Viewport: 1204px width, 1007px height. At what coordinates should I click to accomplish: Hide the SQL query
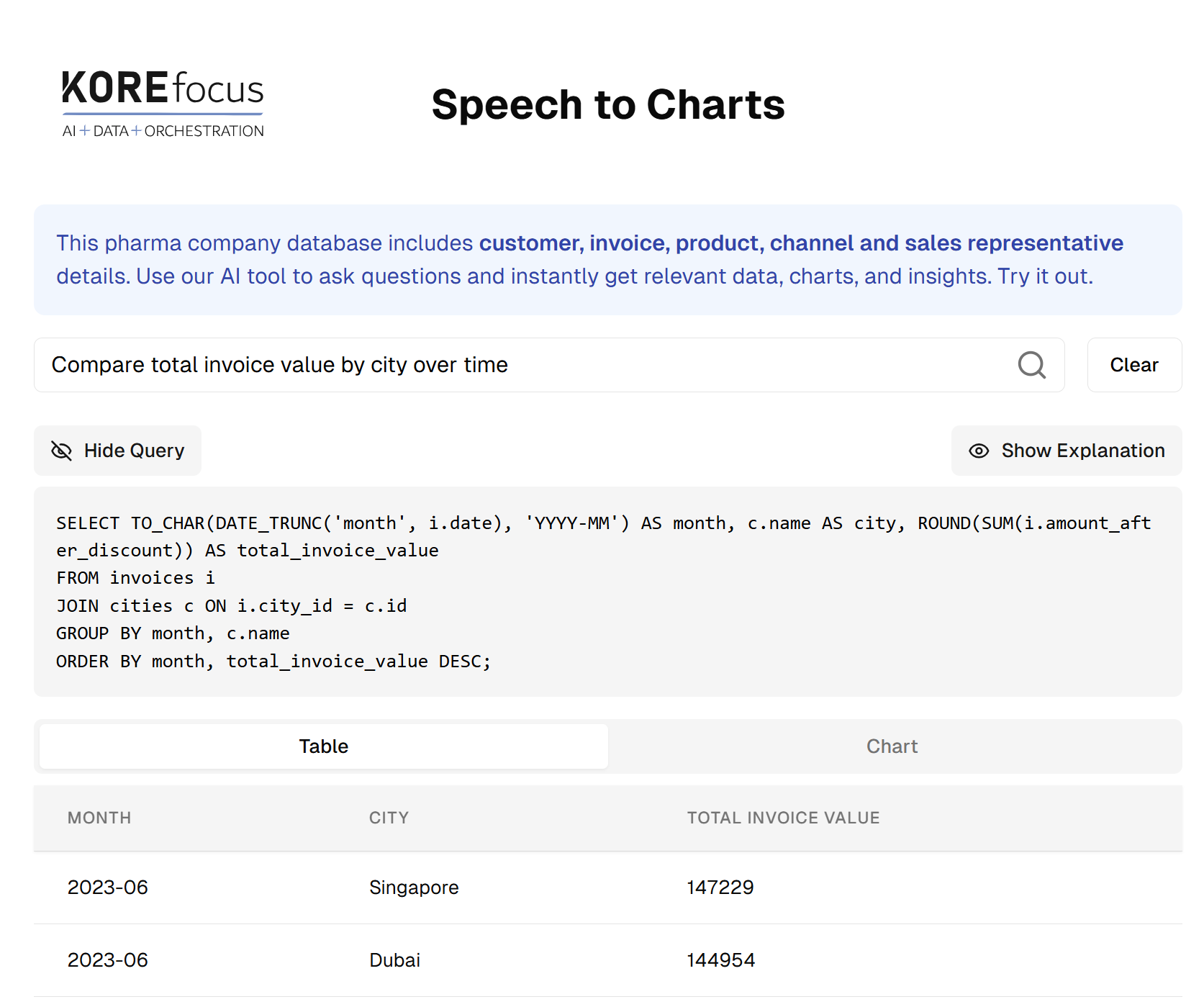click(x=118, y=451)
